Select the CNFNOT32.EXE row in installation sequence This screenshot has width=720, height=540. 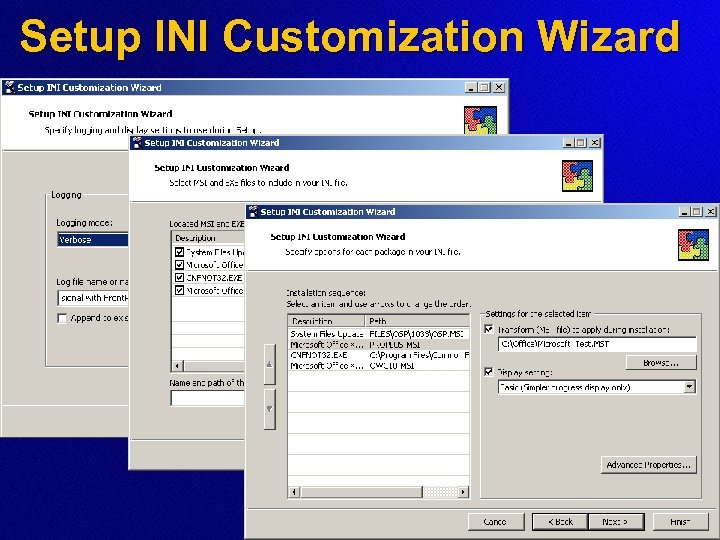click(379, 355)
